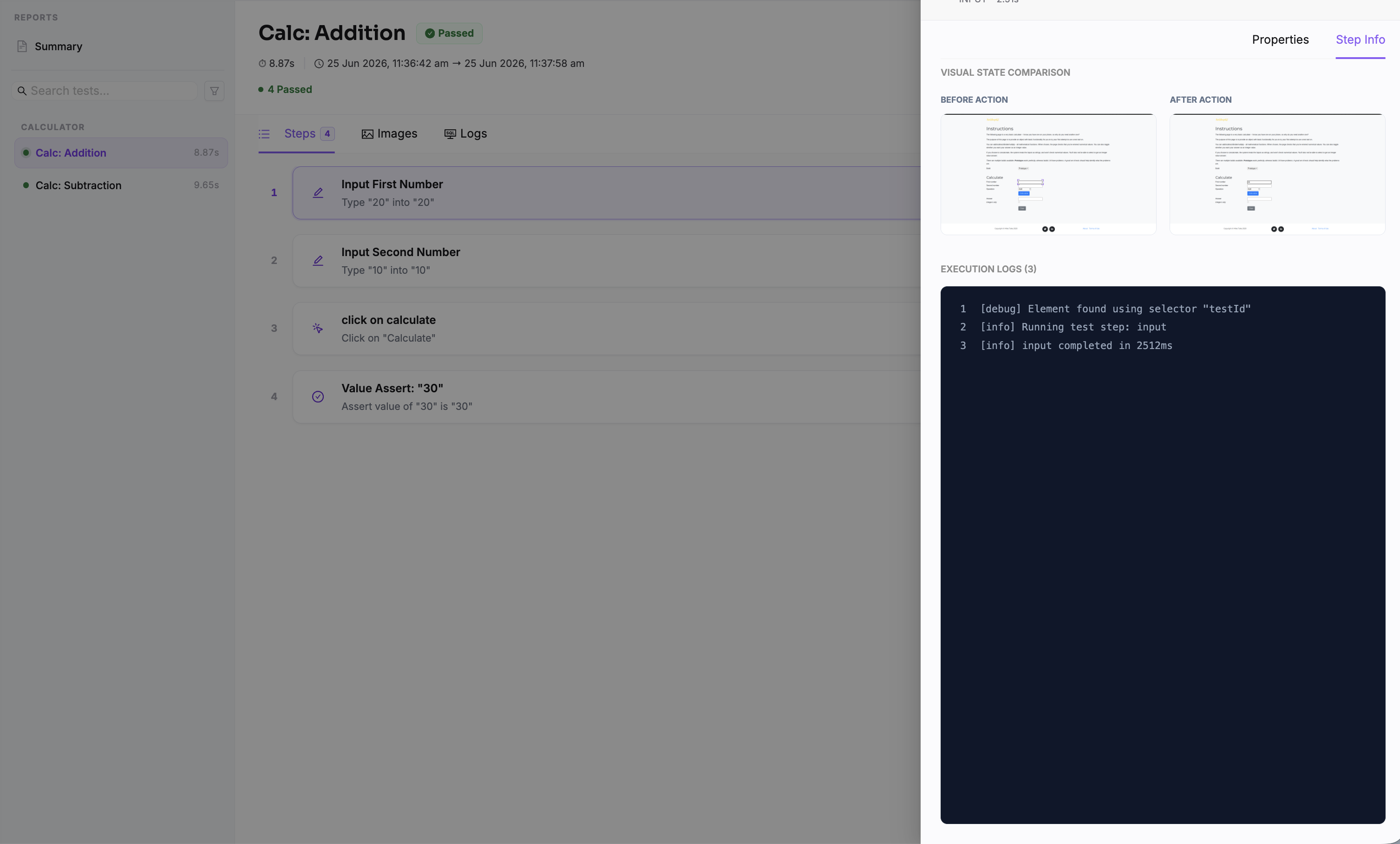Click the 4 Passed summary label
1400x844 pixels.
(x=285, y=89)
